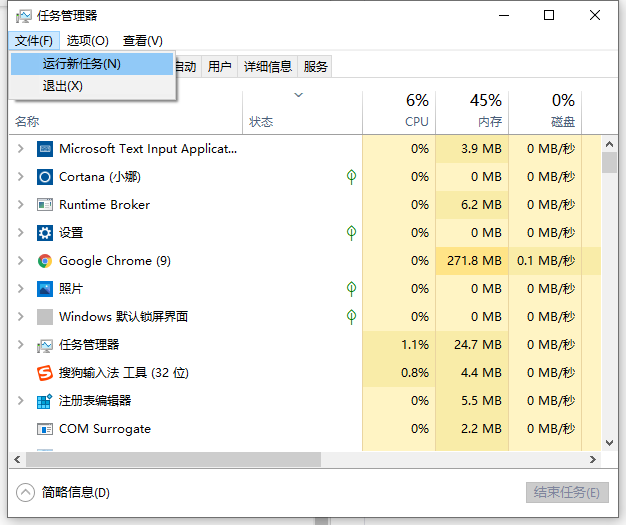Expand the 任务管理器 process entry
The image size is (626, 525).
pos(20,345)
